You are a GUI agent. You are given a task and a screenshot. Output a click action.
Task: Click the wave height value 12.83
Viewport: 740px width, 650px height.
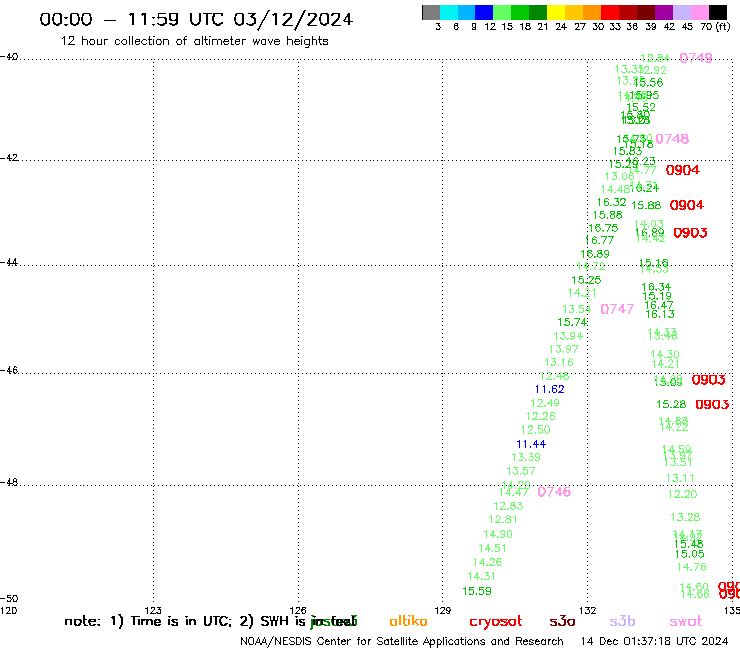508,506
